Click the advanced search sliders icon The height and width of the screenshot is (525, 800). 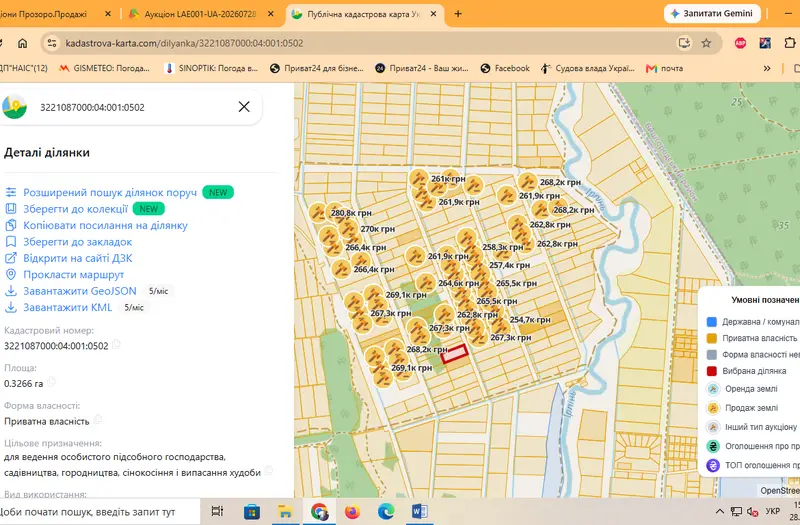(x=11, y=192)
